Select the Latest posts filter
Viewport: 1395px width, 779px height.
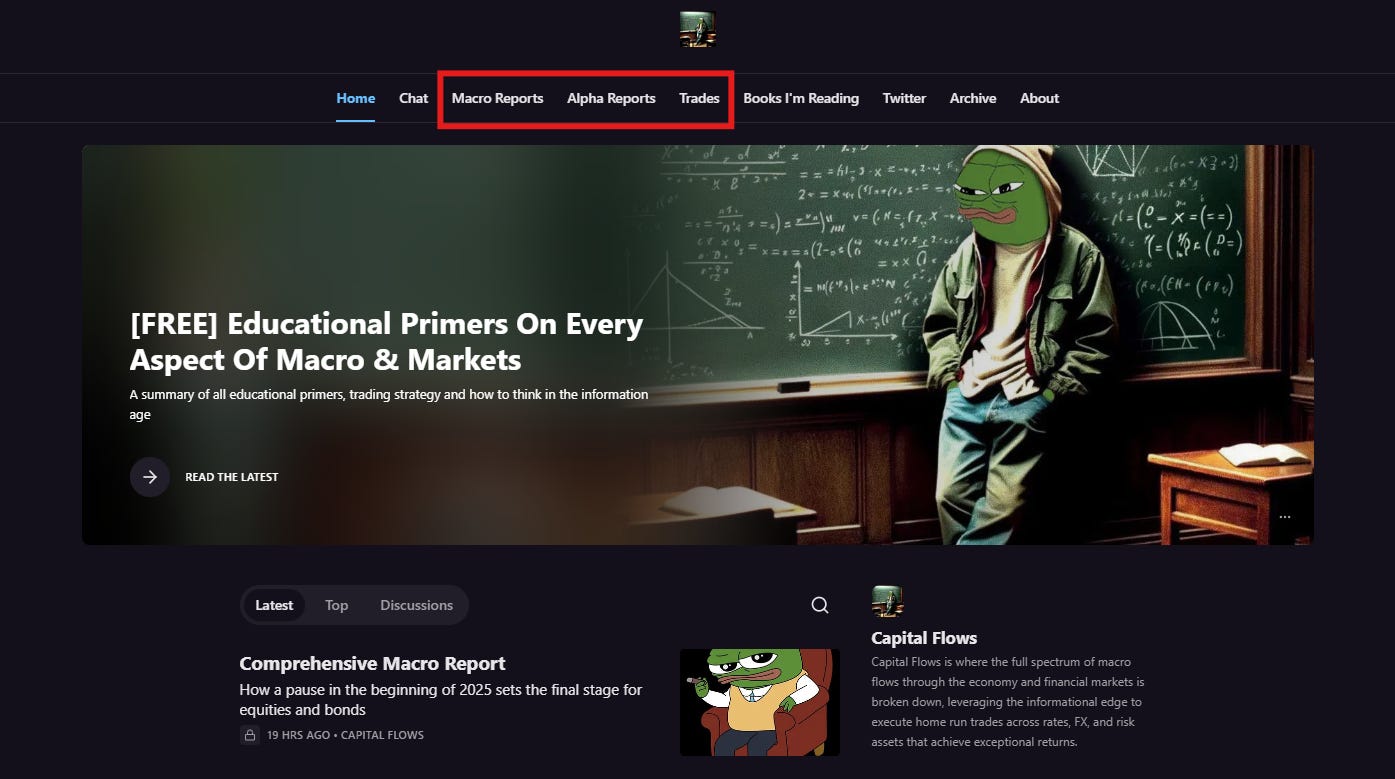(x=274, y=605)
